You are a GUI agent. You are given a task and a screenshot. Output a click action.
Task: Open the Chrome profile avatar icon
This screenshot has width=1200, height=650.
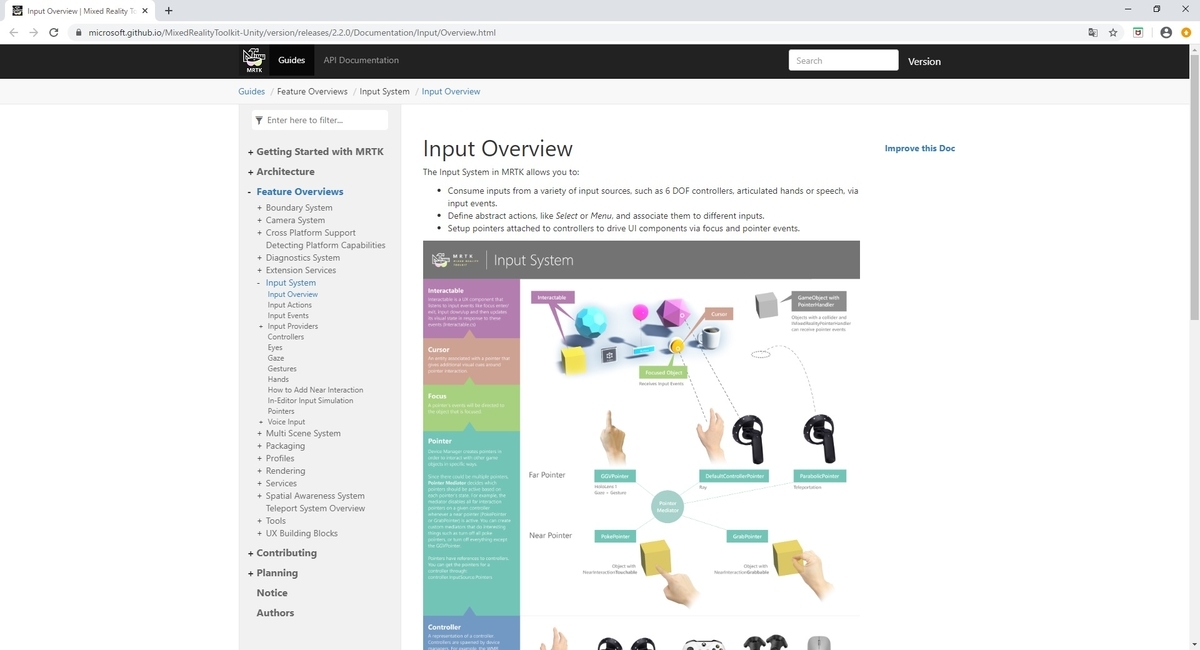point(1166,32)
